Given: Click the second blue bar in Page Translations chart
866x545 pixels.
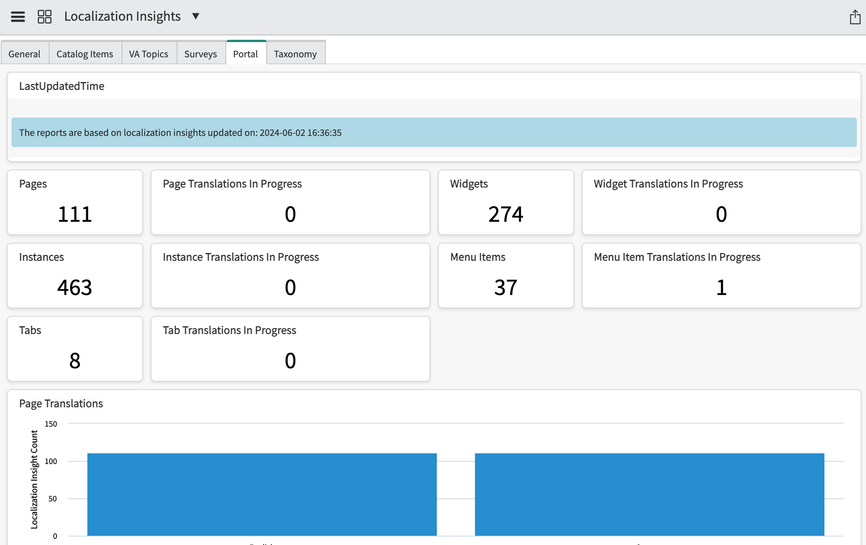Looking at the screenshot, I should (x=650, y=494).
